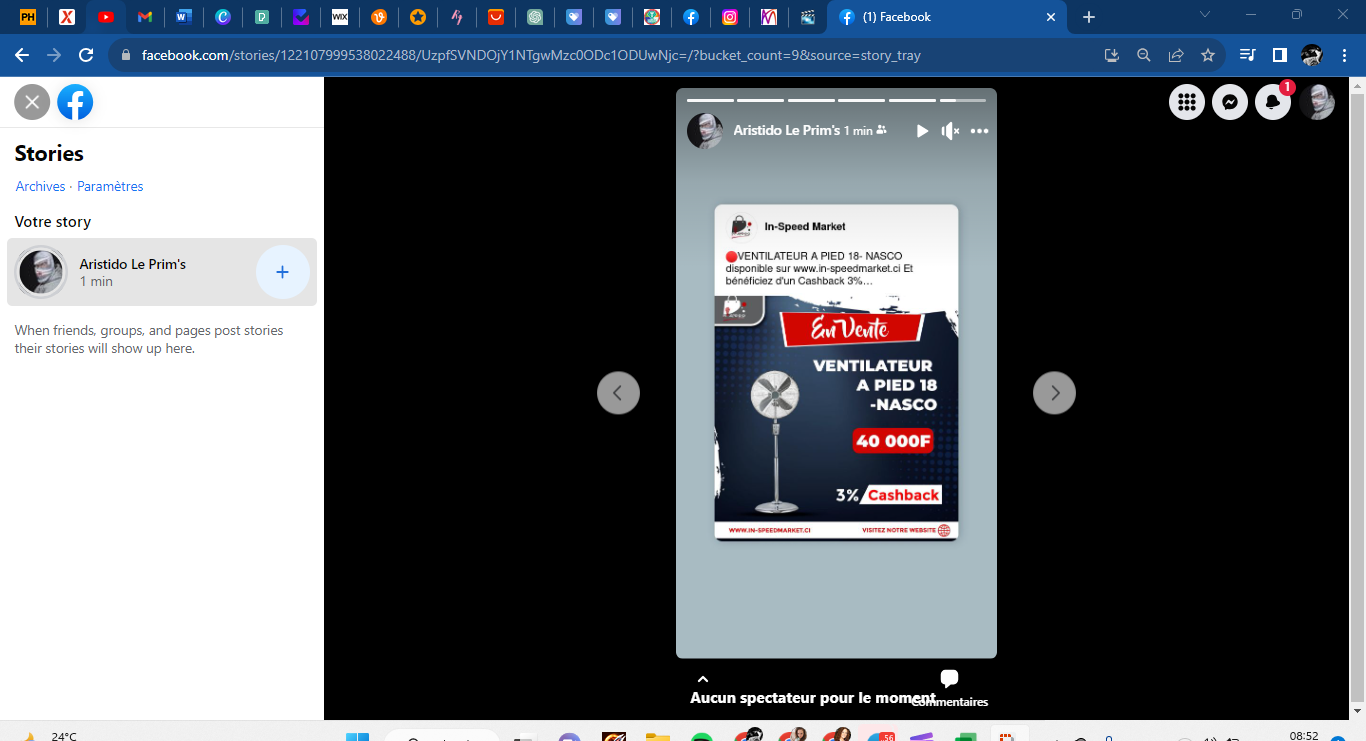Image resolution: width=1366 pixels, height=741 pixels.
Task: Add a new story with plus button
Action: click(x=282, y=272)
